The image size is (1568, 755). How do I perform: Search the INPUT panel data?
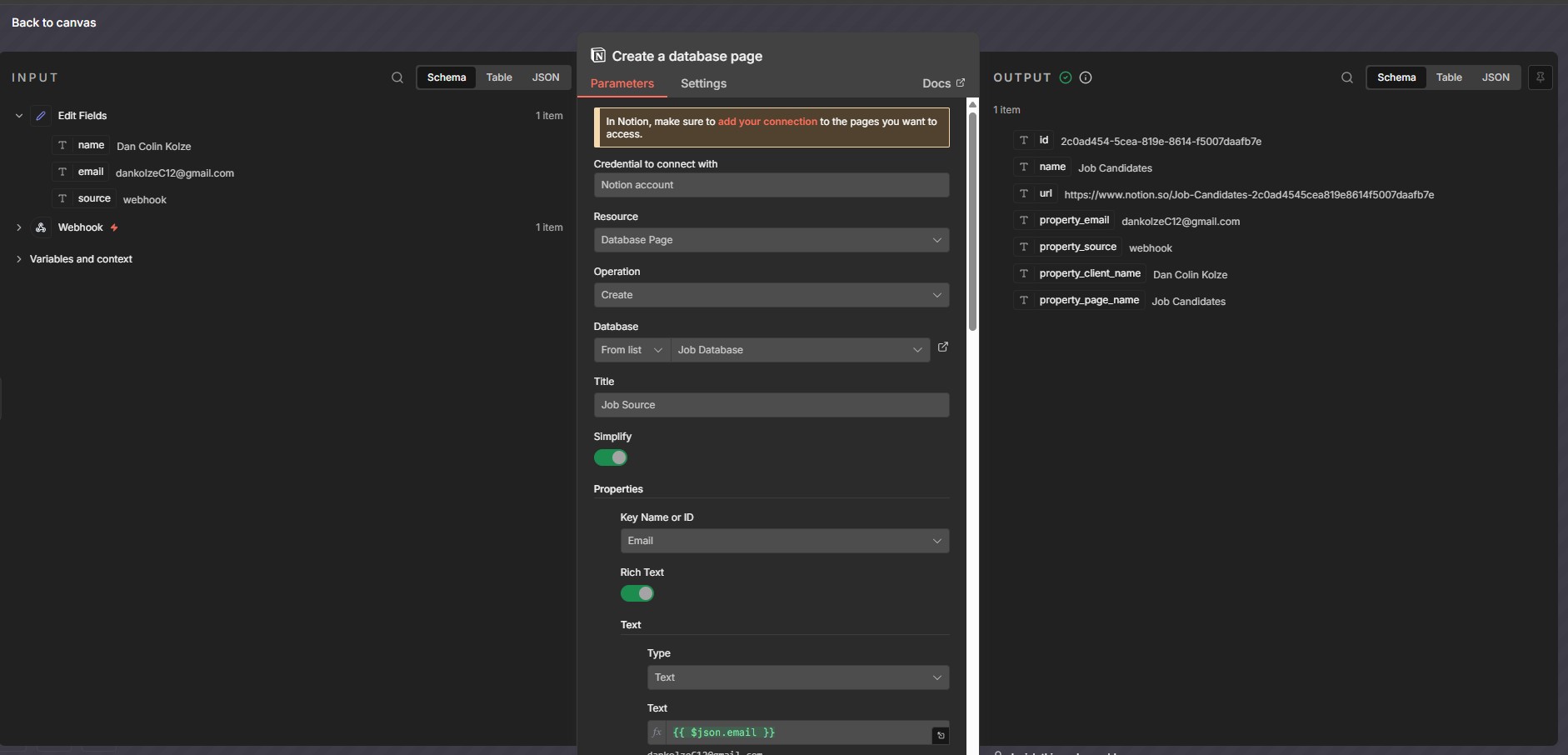(397, 77)
